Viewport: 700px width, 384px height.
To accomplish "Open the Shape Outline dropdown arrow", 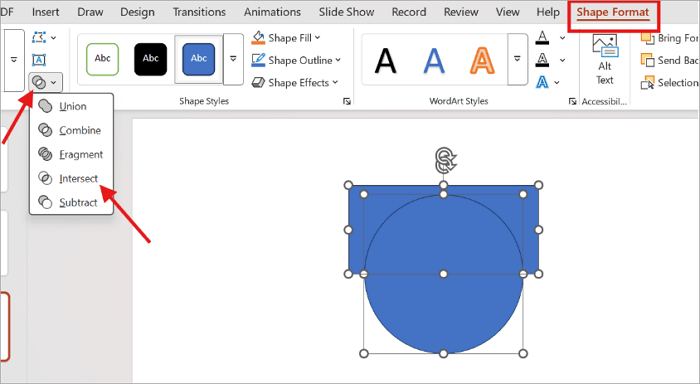I will 338,60.
